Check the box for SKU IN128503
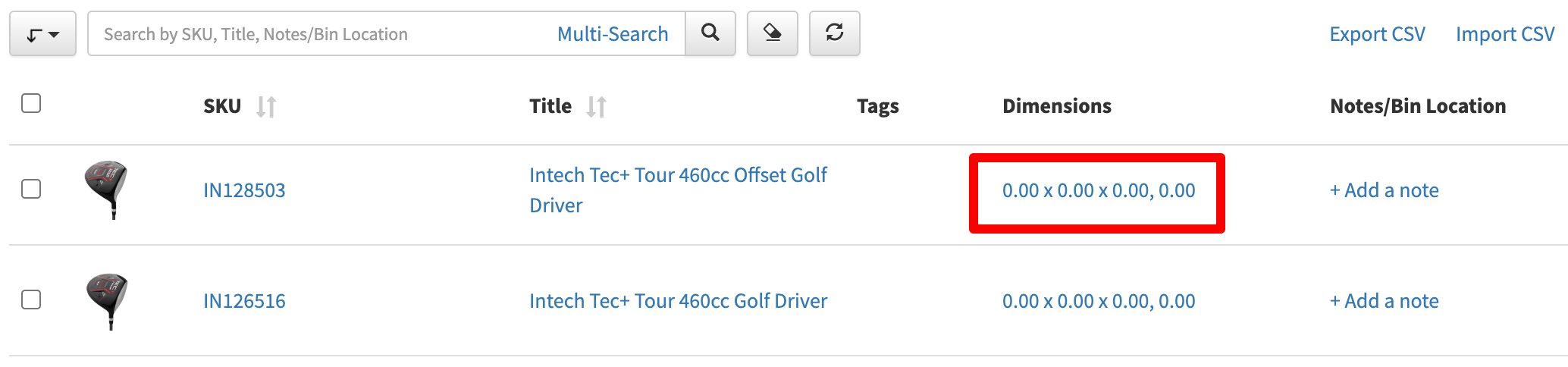This screenshot has height=367, width=1568. pyautogui.click(x=31, y=189)
